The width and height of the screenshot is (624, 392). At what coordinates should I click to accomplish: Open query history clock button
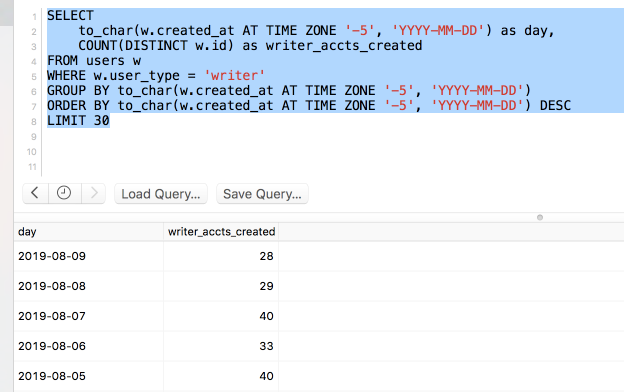(x=64, y=193)
